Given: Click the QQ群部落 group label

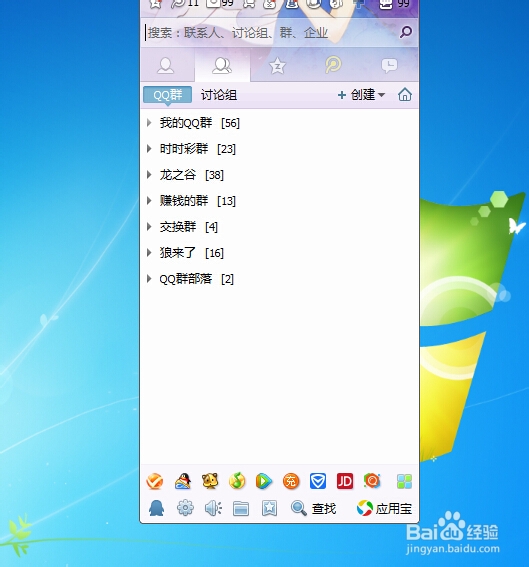Looking at the screenshot, I should tap(186, 279).
